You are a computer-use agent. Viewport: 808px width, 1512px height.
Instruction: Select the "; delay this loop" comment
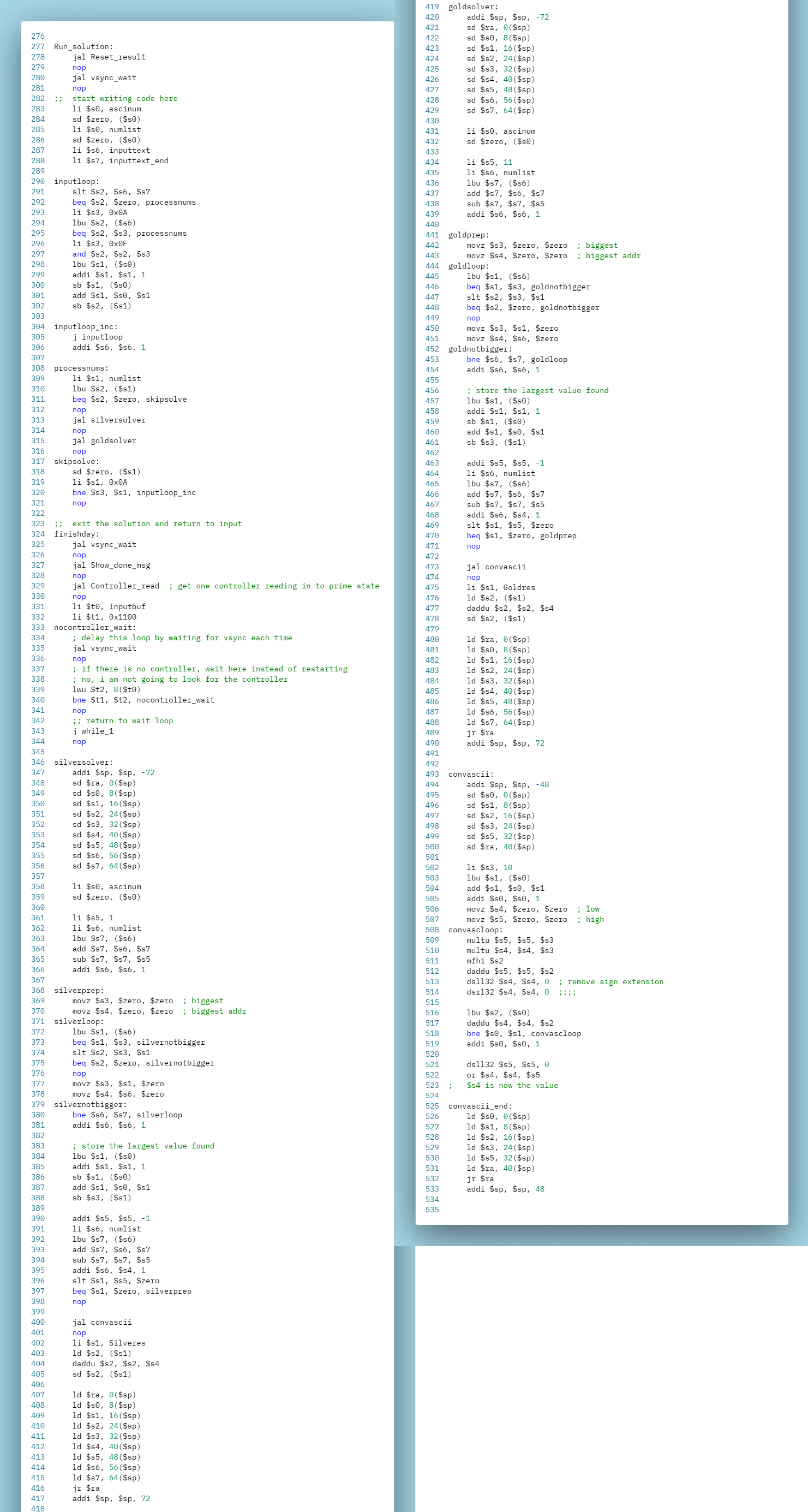coord(182,638)
